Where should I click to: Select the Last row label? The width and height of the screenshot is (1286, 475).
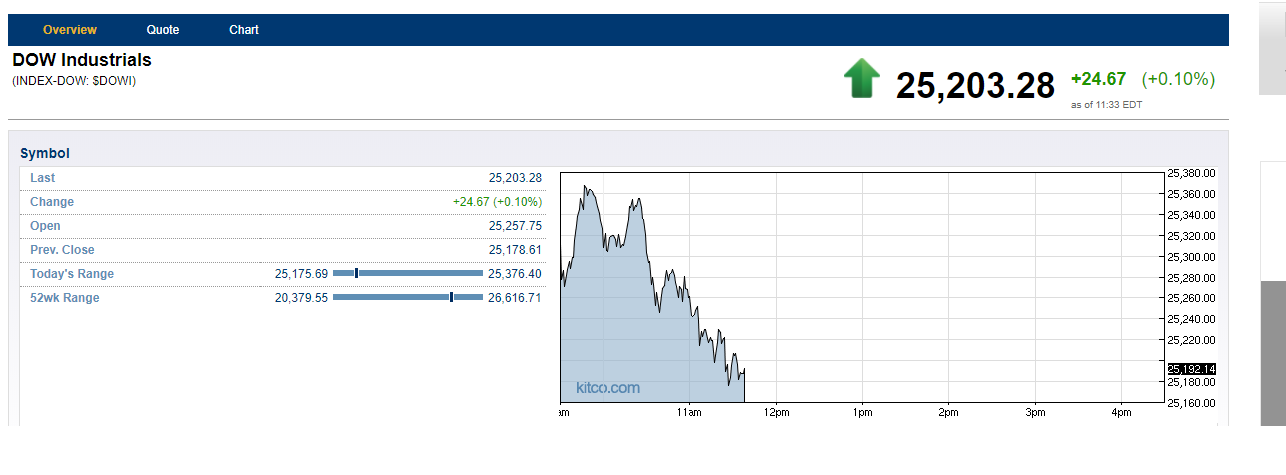click(x=43, y=178)
